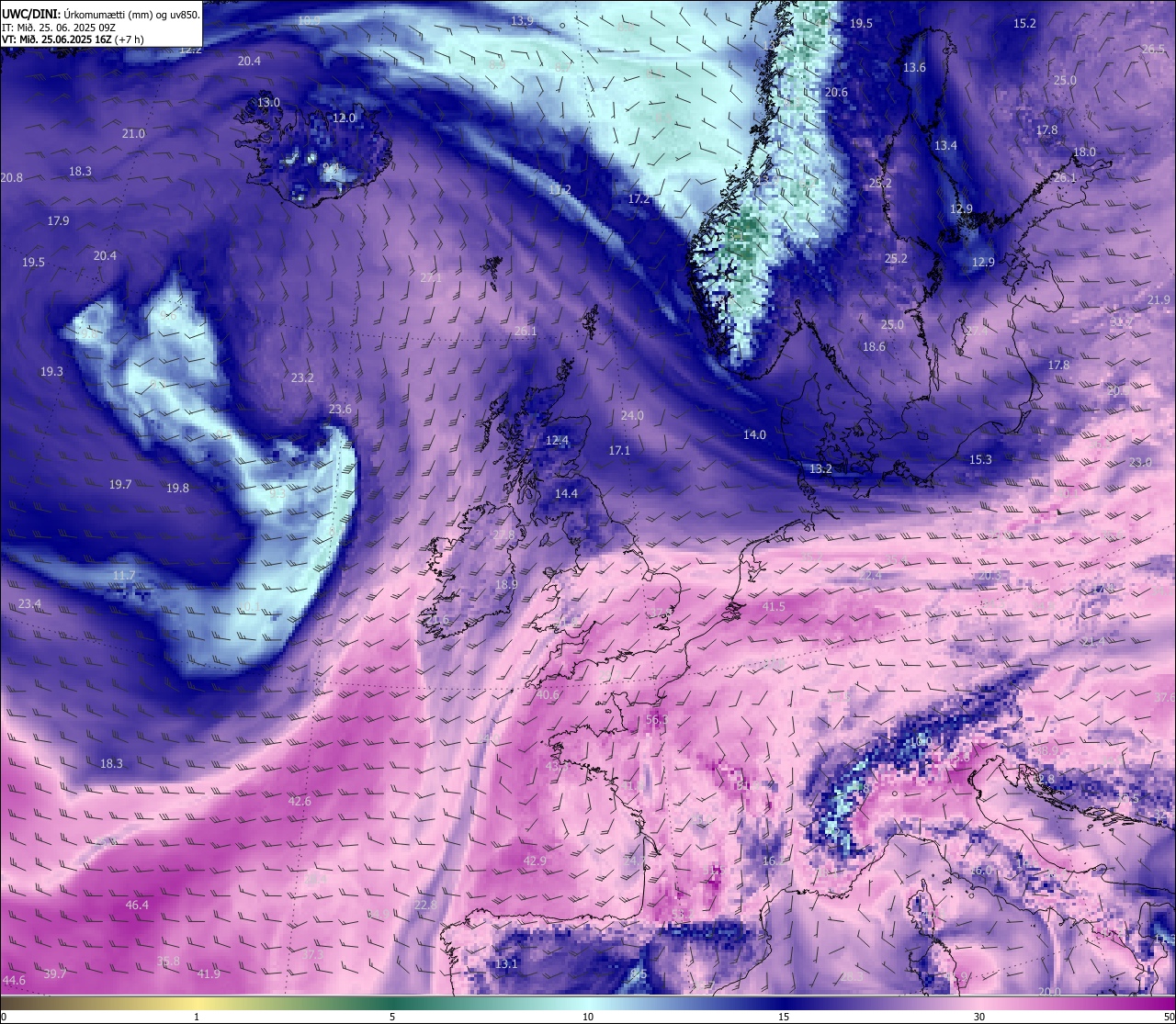Click the value 20.6 over Norway
Viewport: 1176px width, 1024px height.
pyautogui.click(x=836, y=93)
